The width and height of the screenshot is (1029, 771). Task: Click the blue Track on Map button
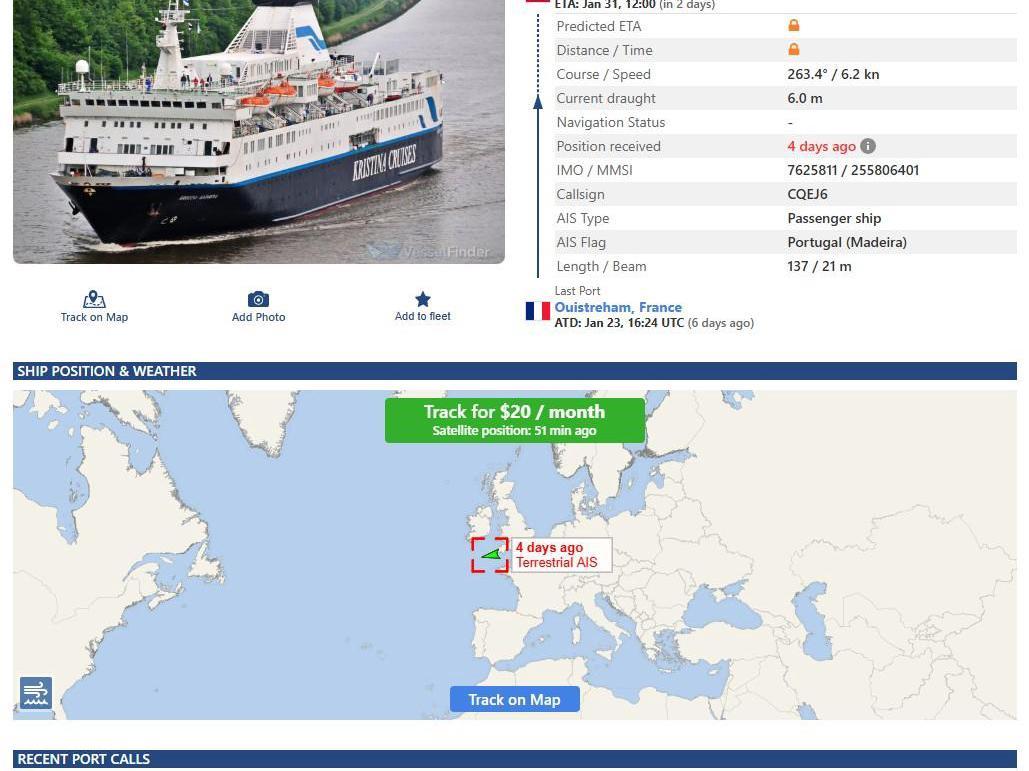pyautogui.click(x=514, y=699)
